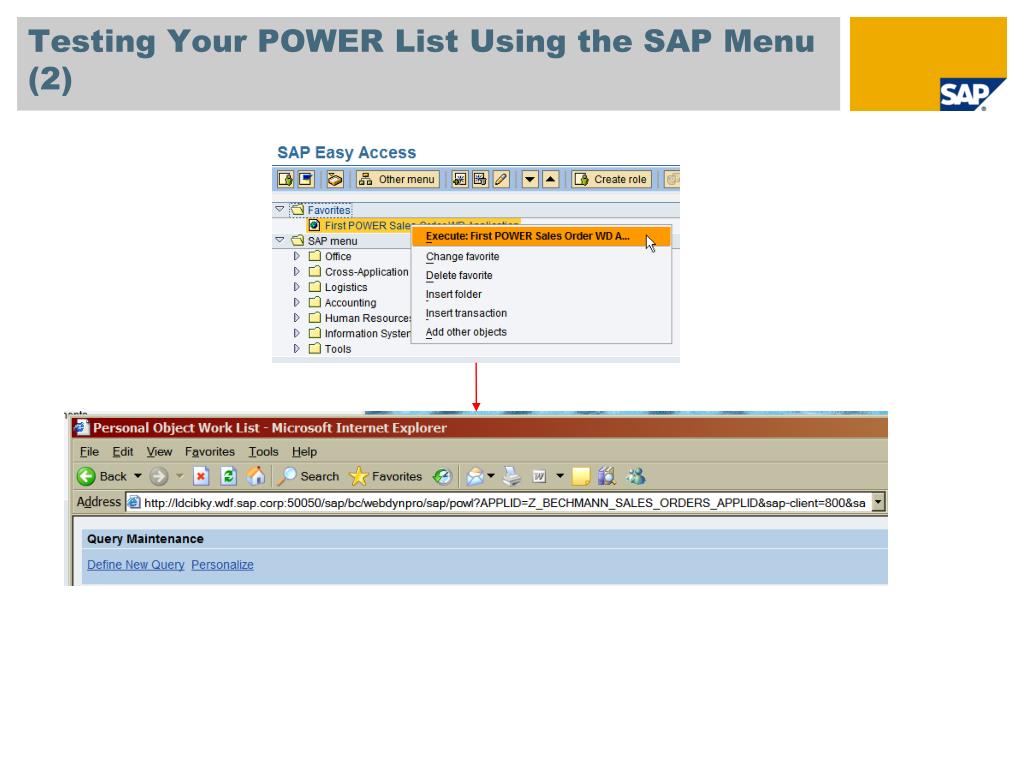Select the SAP menu label in the tree
The height and width of the screenshot is (768, 1024).
[332, 241]
